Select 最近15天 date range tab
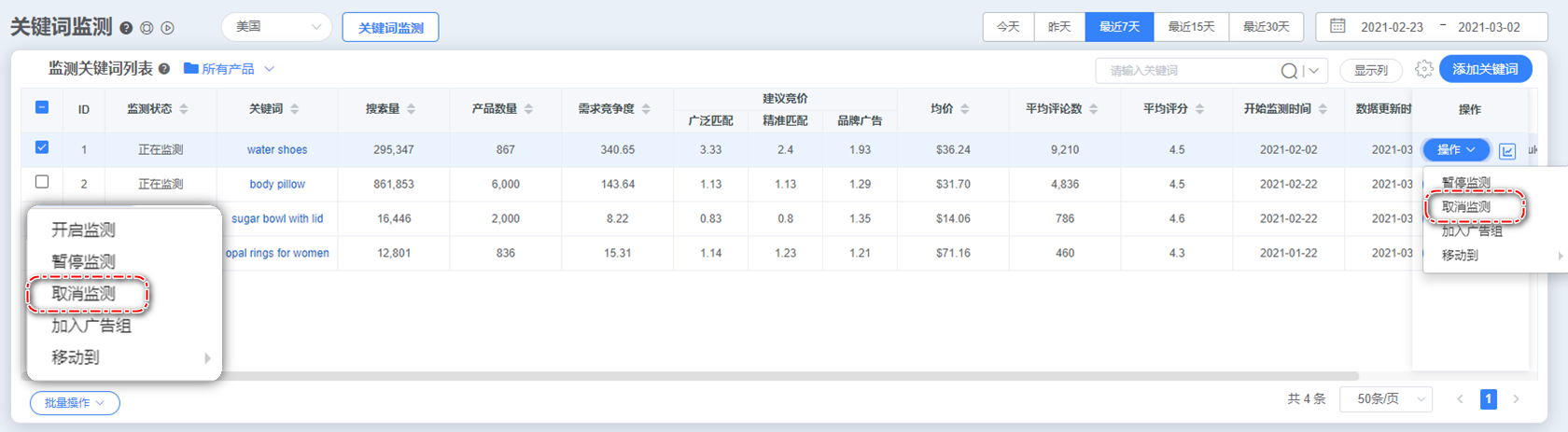The height and width of the screenshot is (432, 1568). (1191, 27)
